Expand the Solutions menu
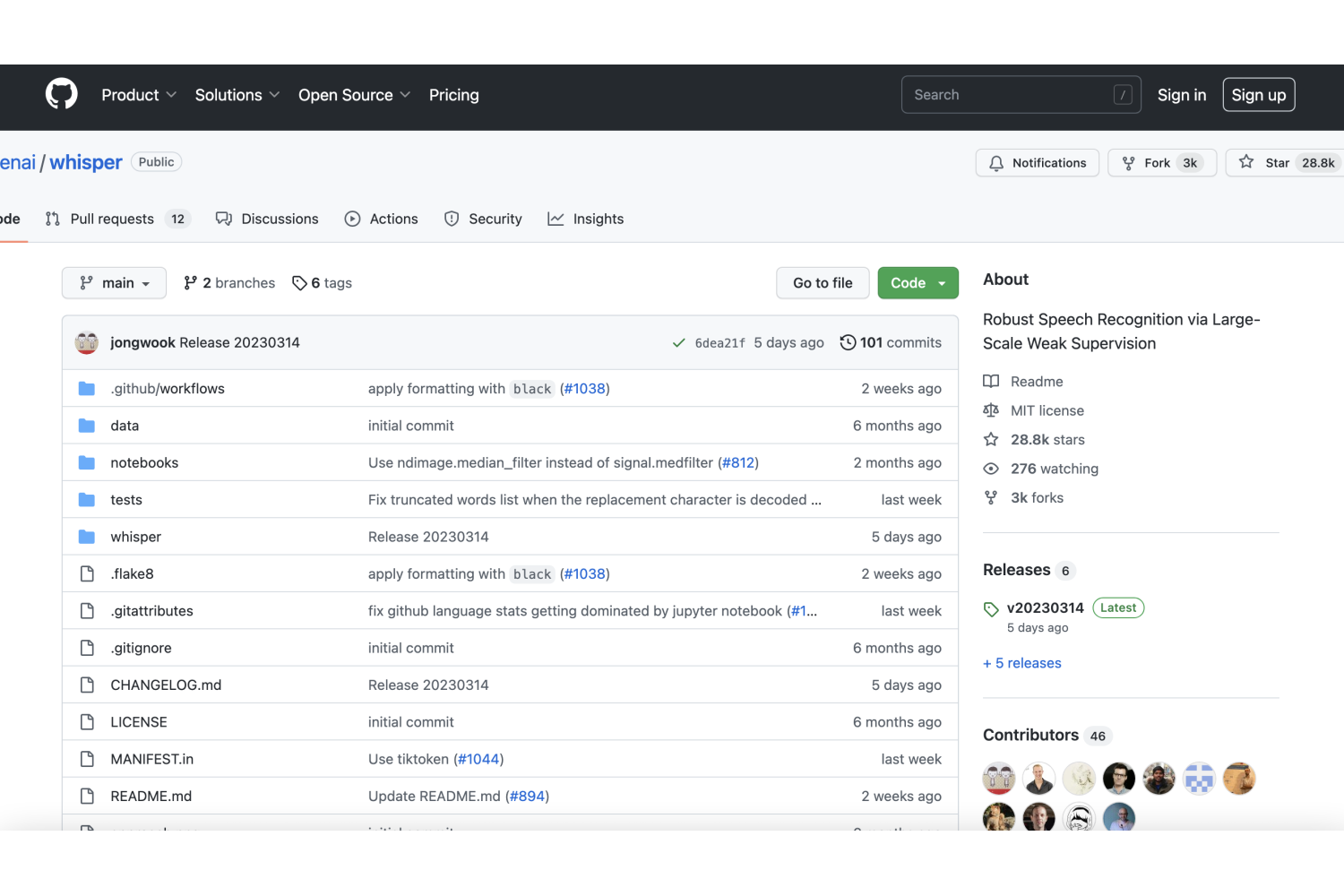 (x=237, y=95)
